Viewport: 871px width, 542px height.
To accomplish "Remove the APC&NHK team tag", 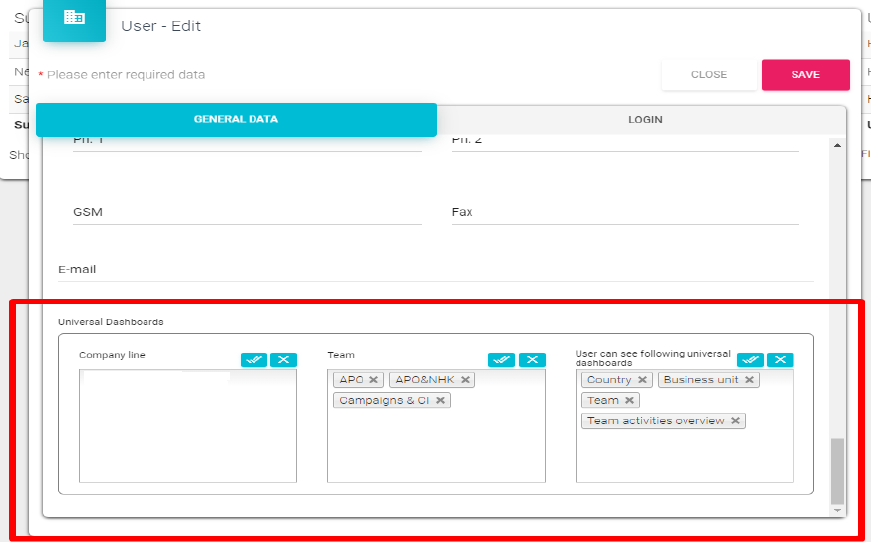I will coord(465,380).
